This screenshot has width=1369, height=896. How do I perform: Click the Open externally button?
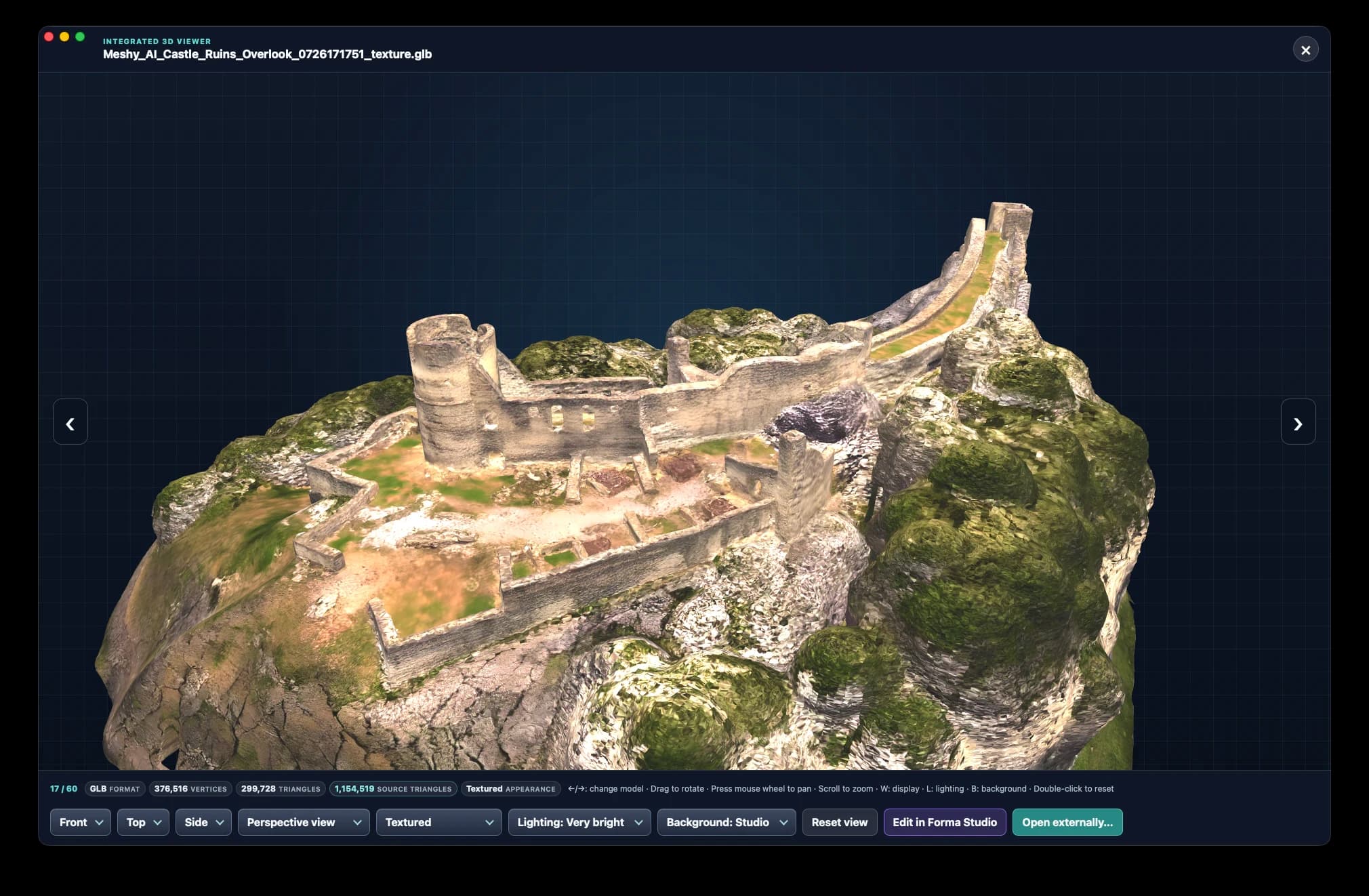pyautogui.click(x=1067, y=822)
